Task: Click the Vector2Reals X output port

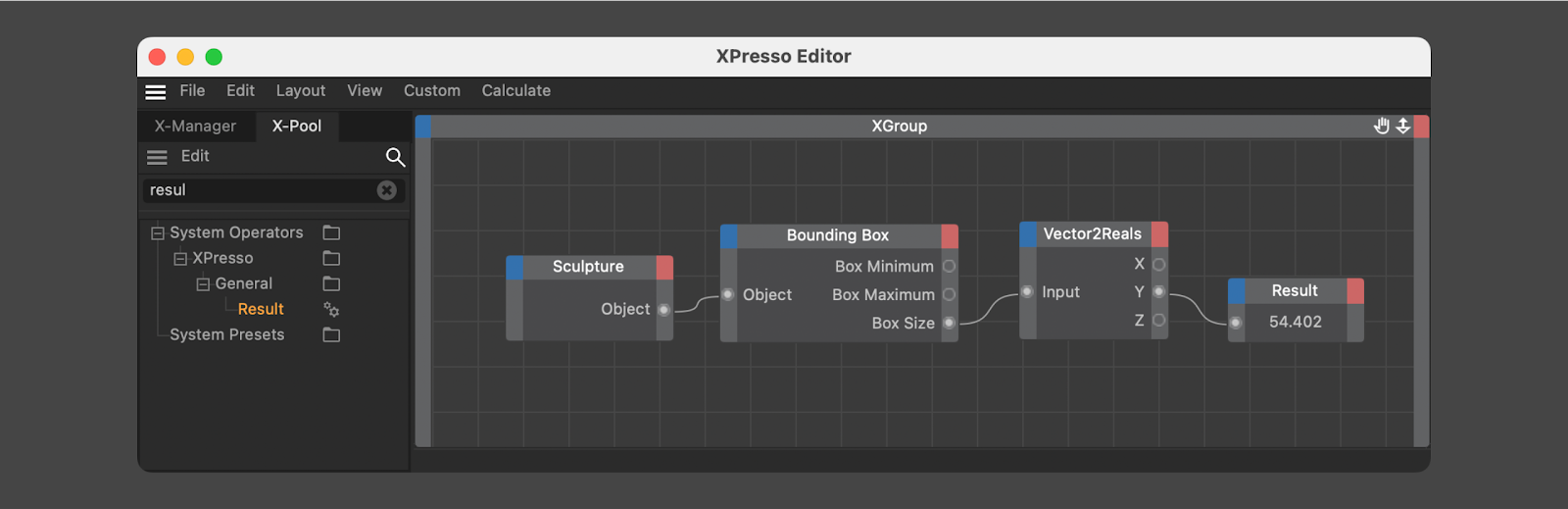Action: pos(1158,264)
